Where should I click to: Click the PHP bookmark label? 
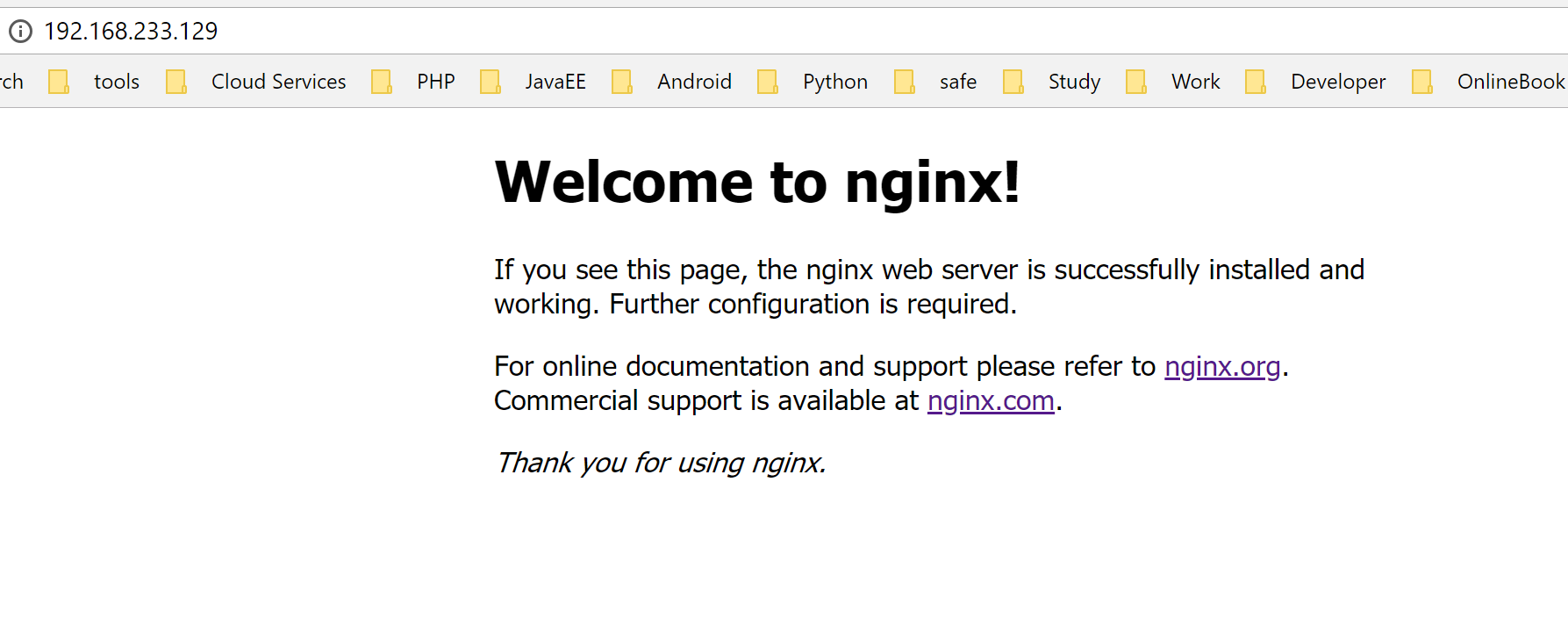(x=436, y=82)
